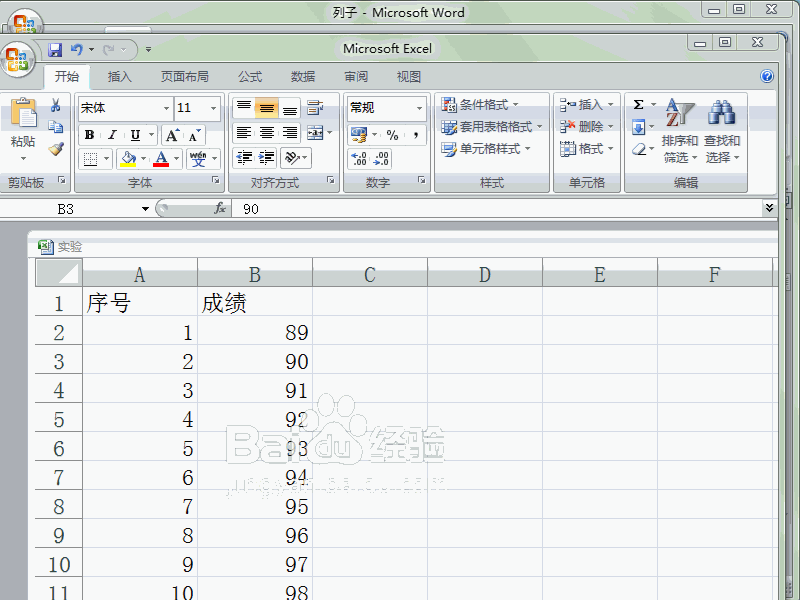Activate the Format Painter brush
The image size is (800, 600).
(56, 148)
